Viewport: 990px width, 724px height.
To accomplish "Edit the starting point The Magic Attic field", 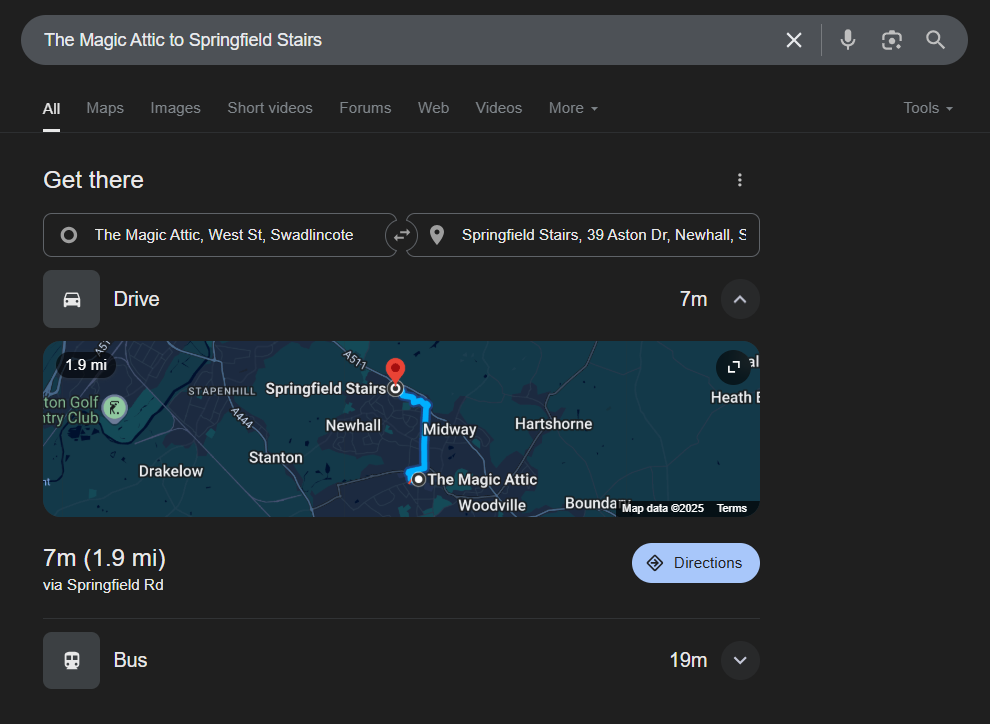I will point(219,235).
